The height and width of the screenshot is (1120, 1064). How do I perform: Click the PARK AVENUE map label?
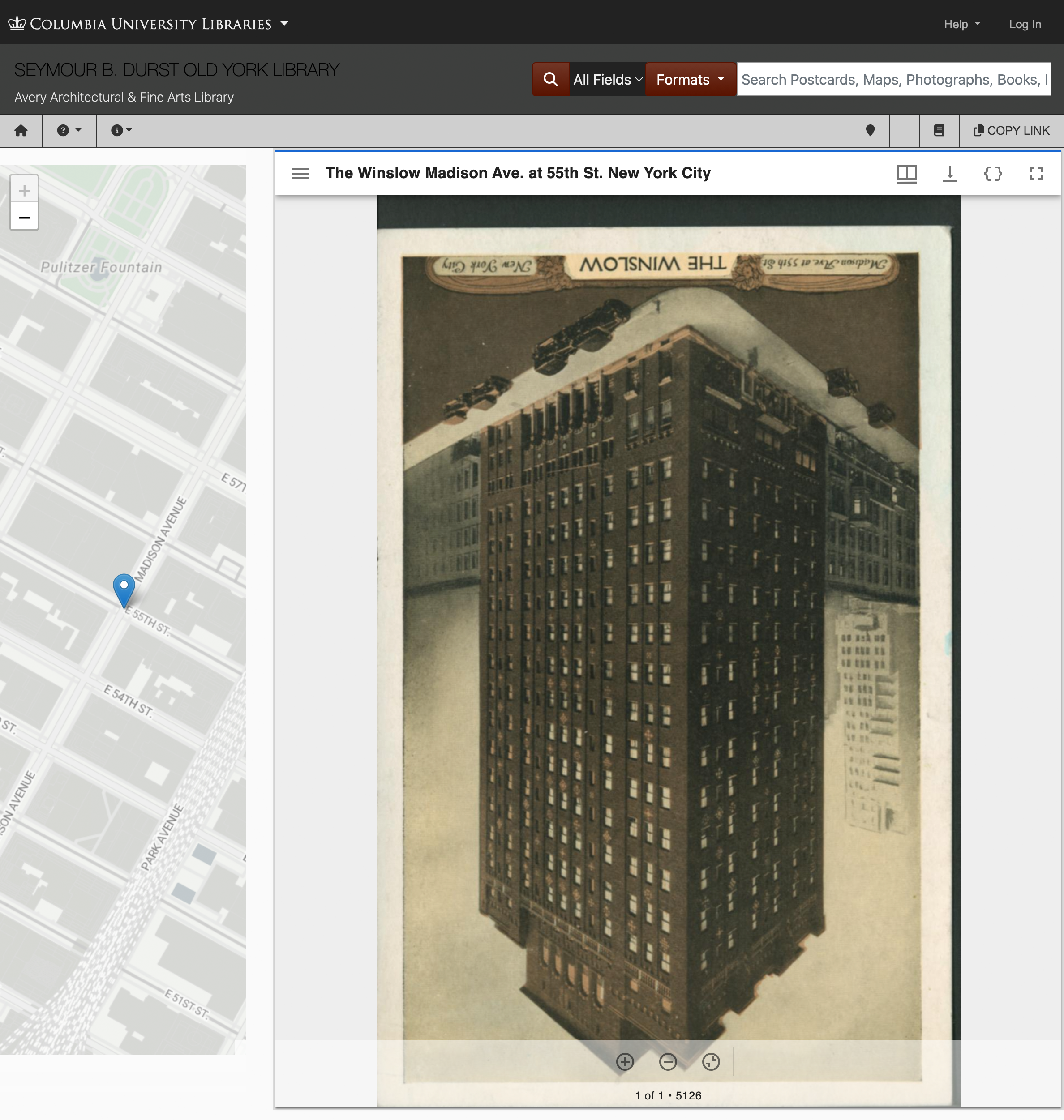pos(162,837)
